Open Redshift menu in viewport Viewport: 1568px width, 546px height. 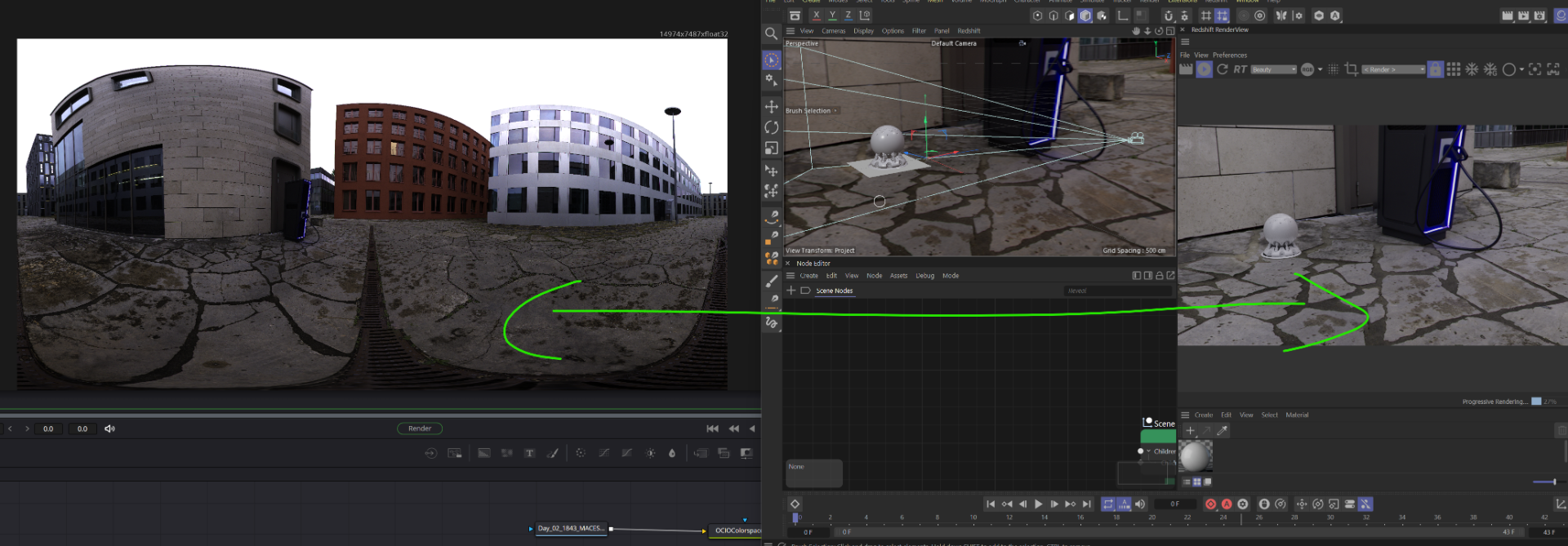[x=969, y=31]
